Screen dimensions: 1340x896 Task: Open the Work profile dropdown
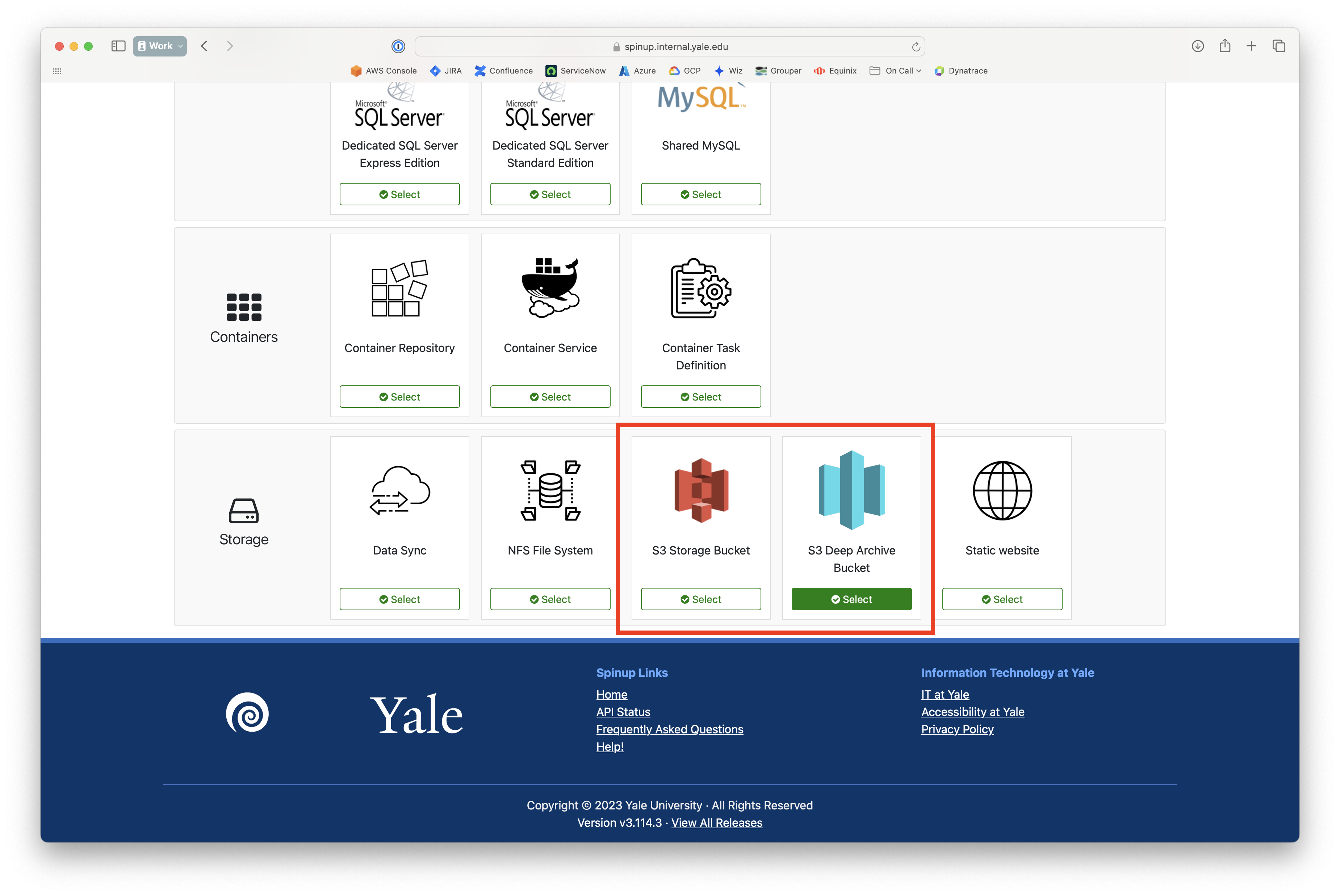(160, 46)
